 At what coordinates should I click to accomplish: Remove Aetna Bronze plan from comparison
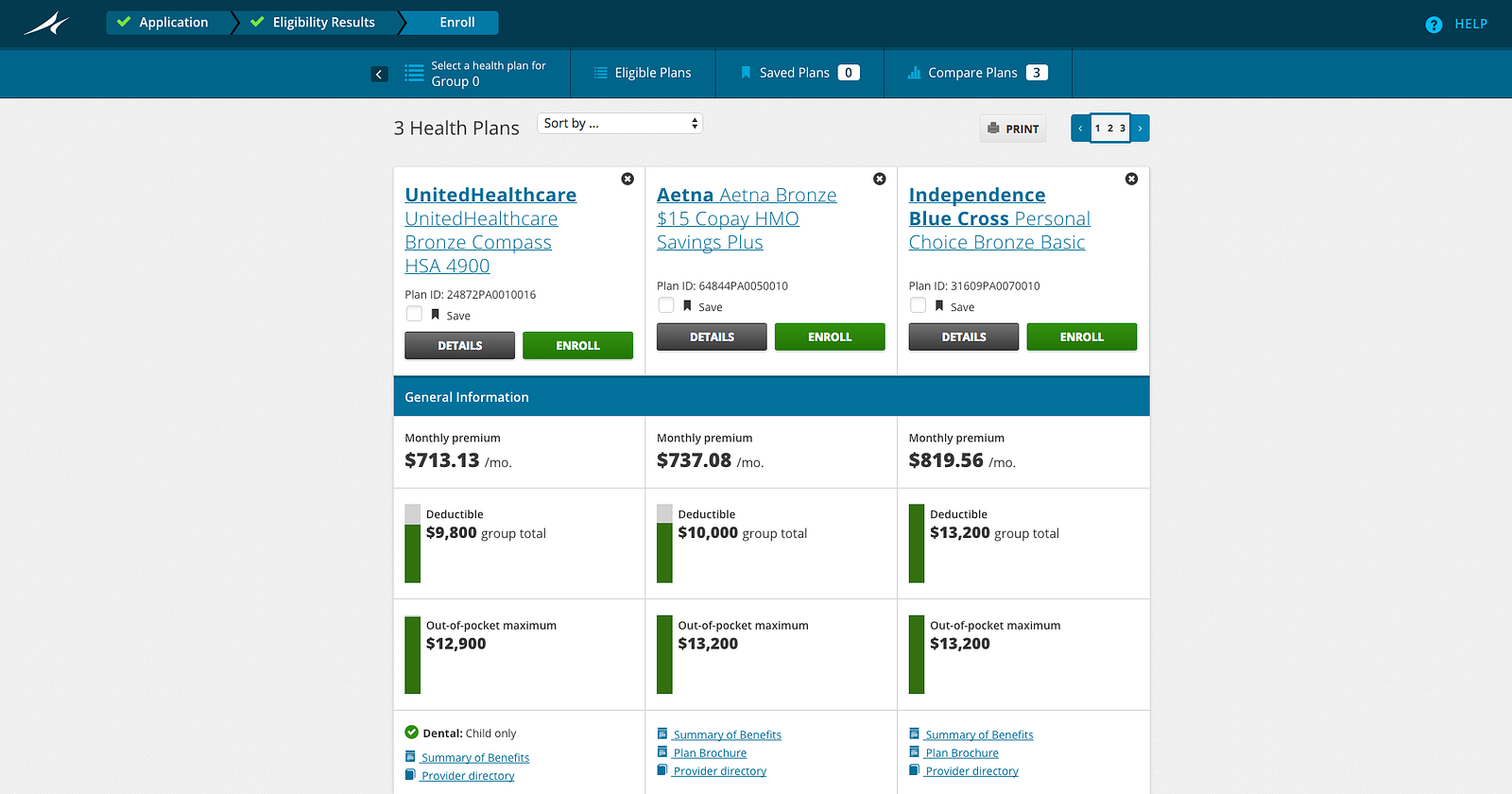pos(880,179)
